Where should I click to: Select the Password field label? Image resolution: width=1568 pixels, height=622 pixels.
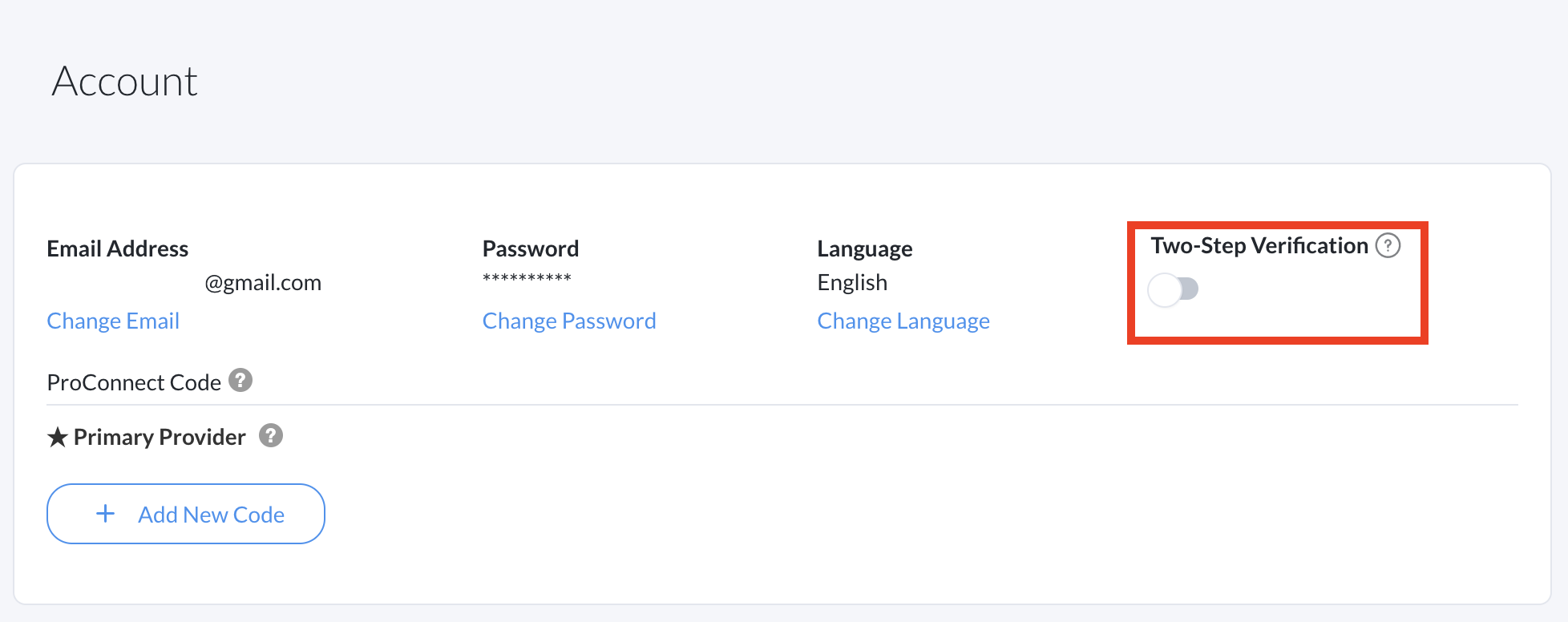pos(531,248)
